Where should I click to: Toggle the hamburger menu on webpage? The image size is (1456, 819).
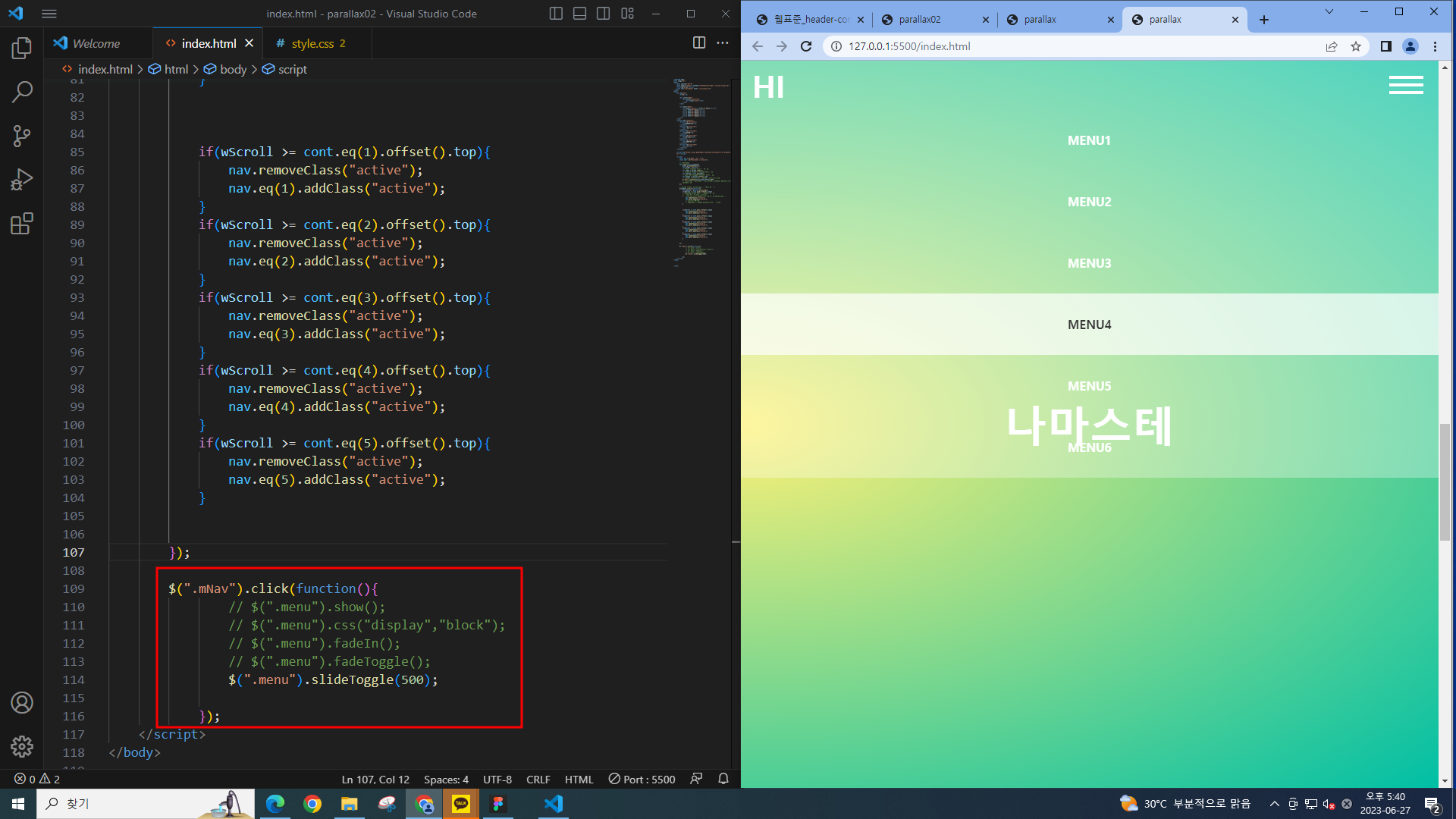1405,86
